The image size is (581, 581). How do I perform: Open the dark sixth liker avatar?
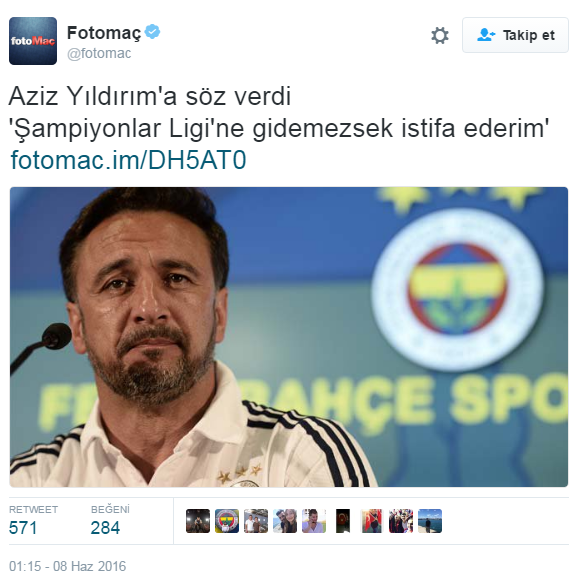click(x=343, y=521)
